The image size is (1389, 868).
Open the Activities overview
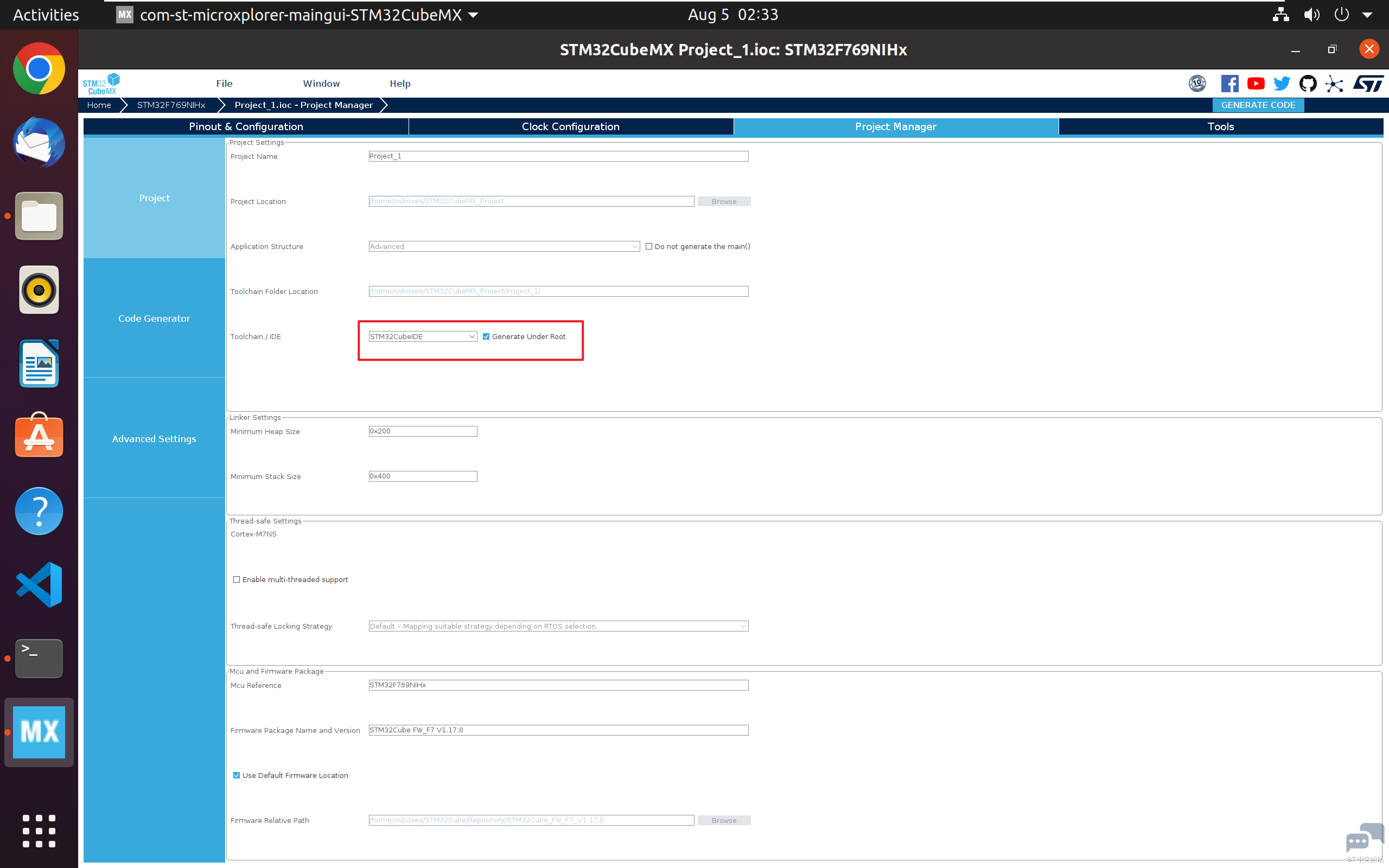coord(46,15)
